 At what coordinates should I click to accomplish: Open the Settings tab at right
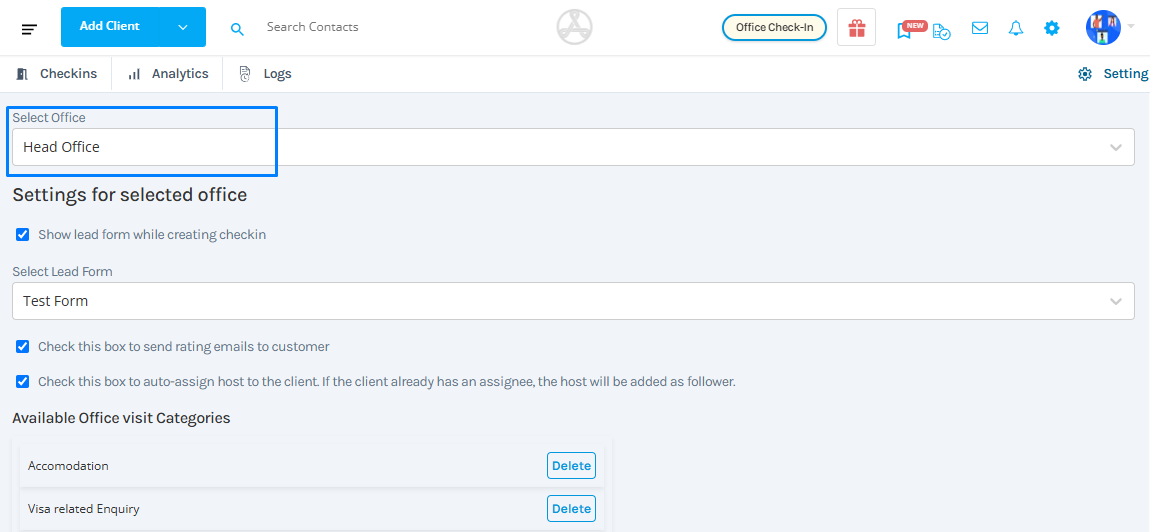[1113, 73]
